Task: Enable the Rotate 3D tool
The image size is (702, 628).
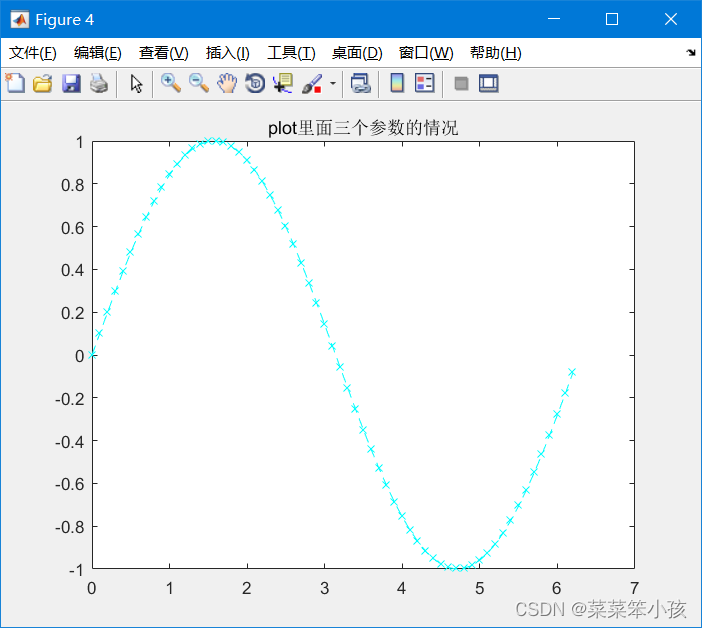Action: (255, 83)
